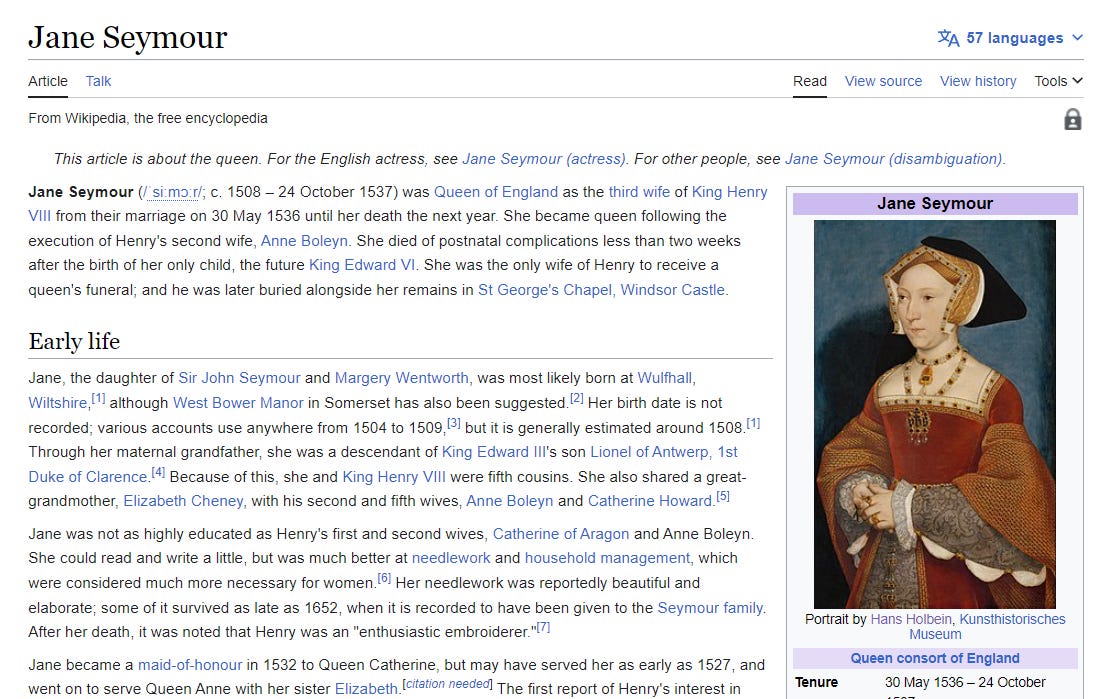
Task: Open the third wife link
Action: pyautogui.click(x=639, y=192)
